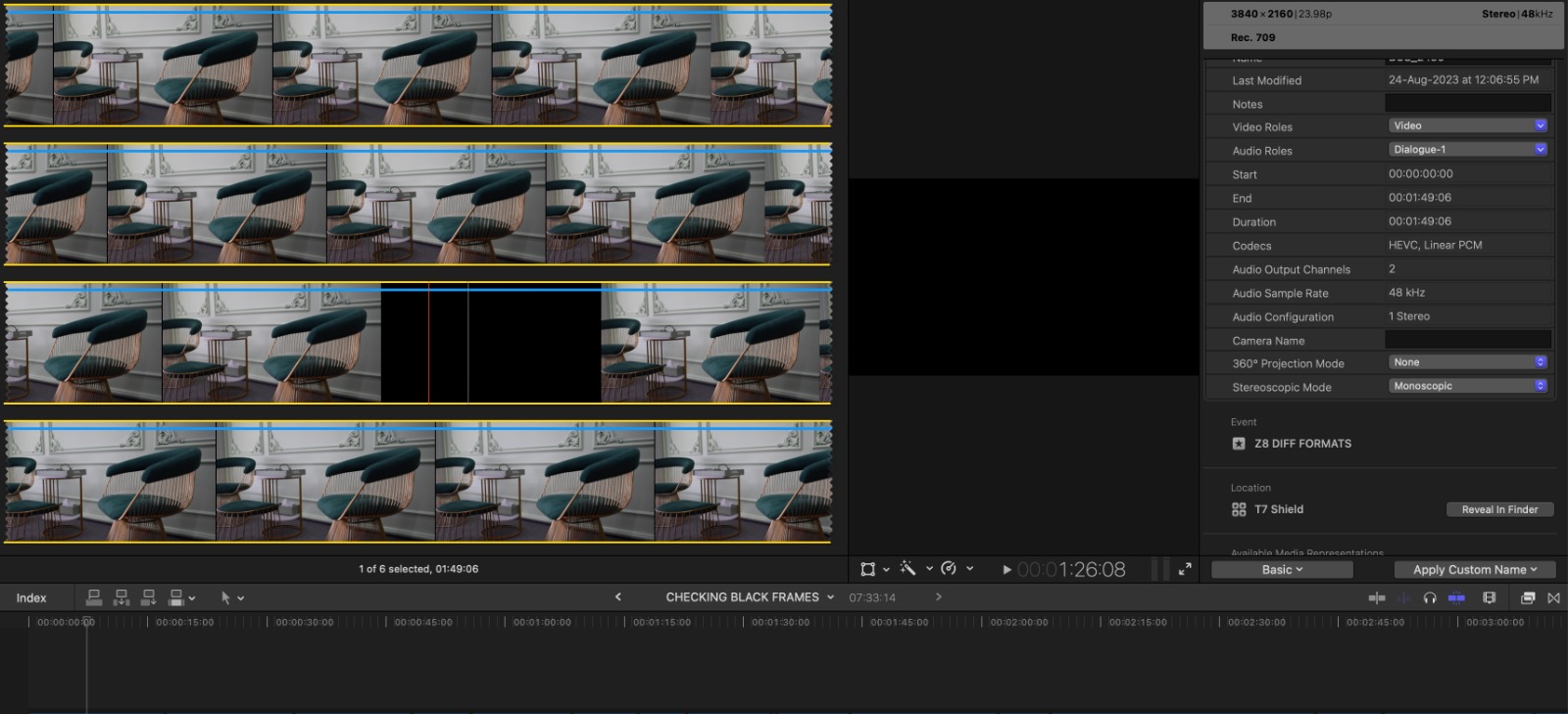Open the overwrite edit options dropdown arrow
The height and width of the screenshot is (714, 1568).
(x=192, y=597)
